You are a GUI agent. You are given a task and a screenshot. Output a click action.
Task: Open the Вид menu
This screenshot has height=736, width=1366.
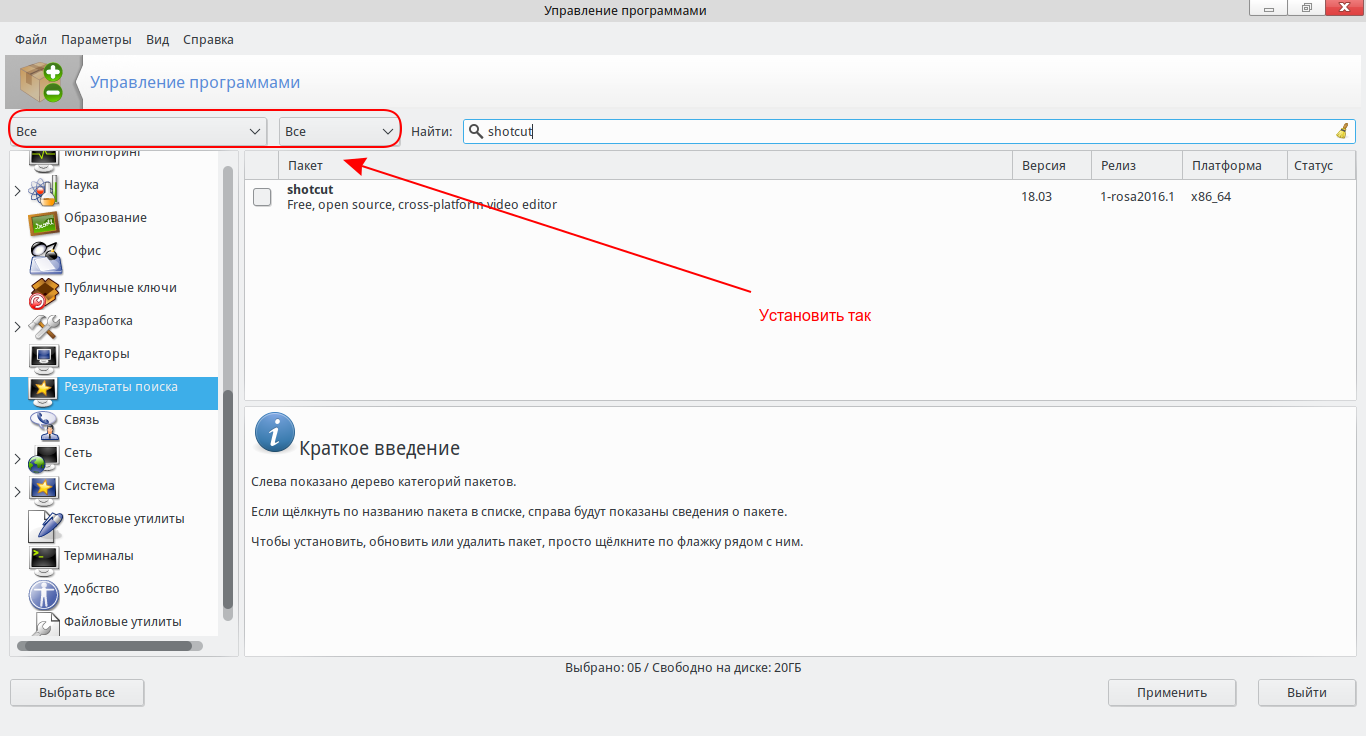[x=157, y=40]
